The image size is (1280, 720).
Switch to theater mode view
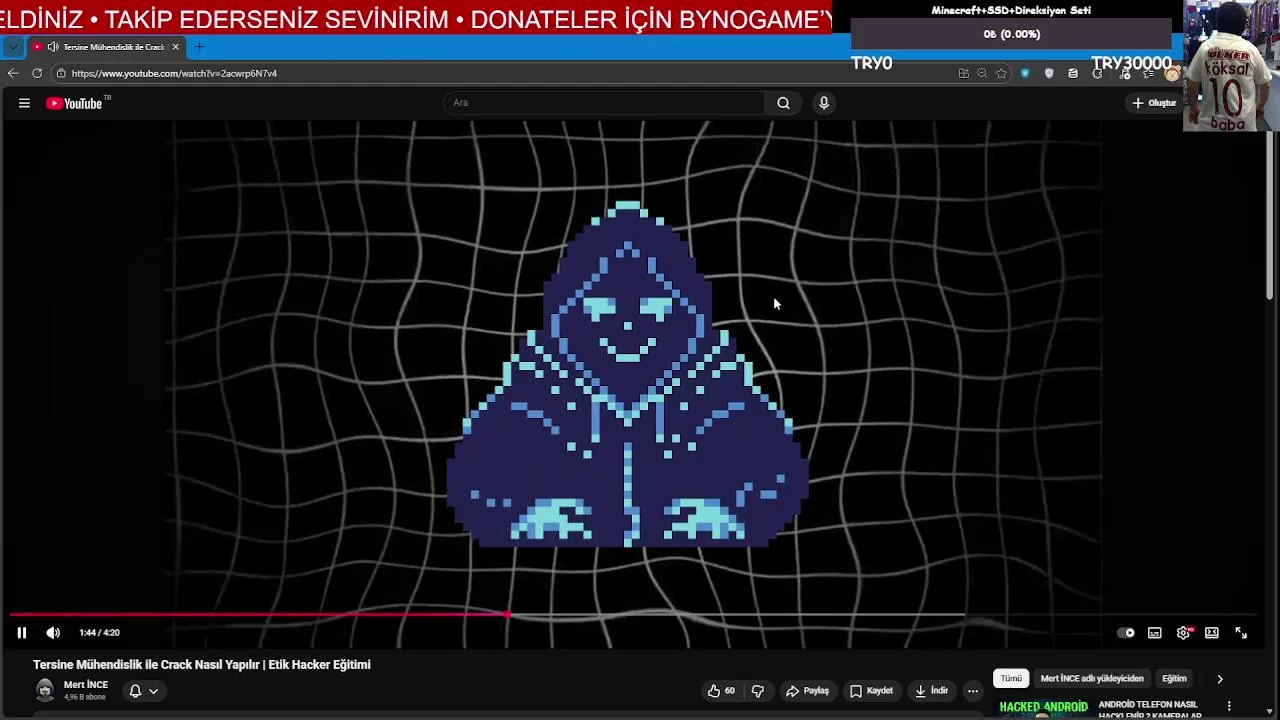point(1212,633)
